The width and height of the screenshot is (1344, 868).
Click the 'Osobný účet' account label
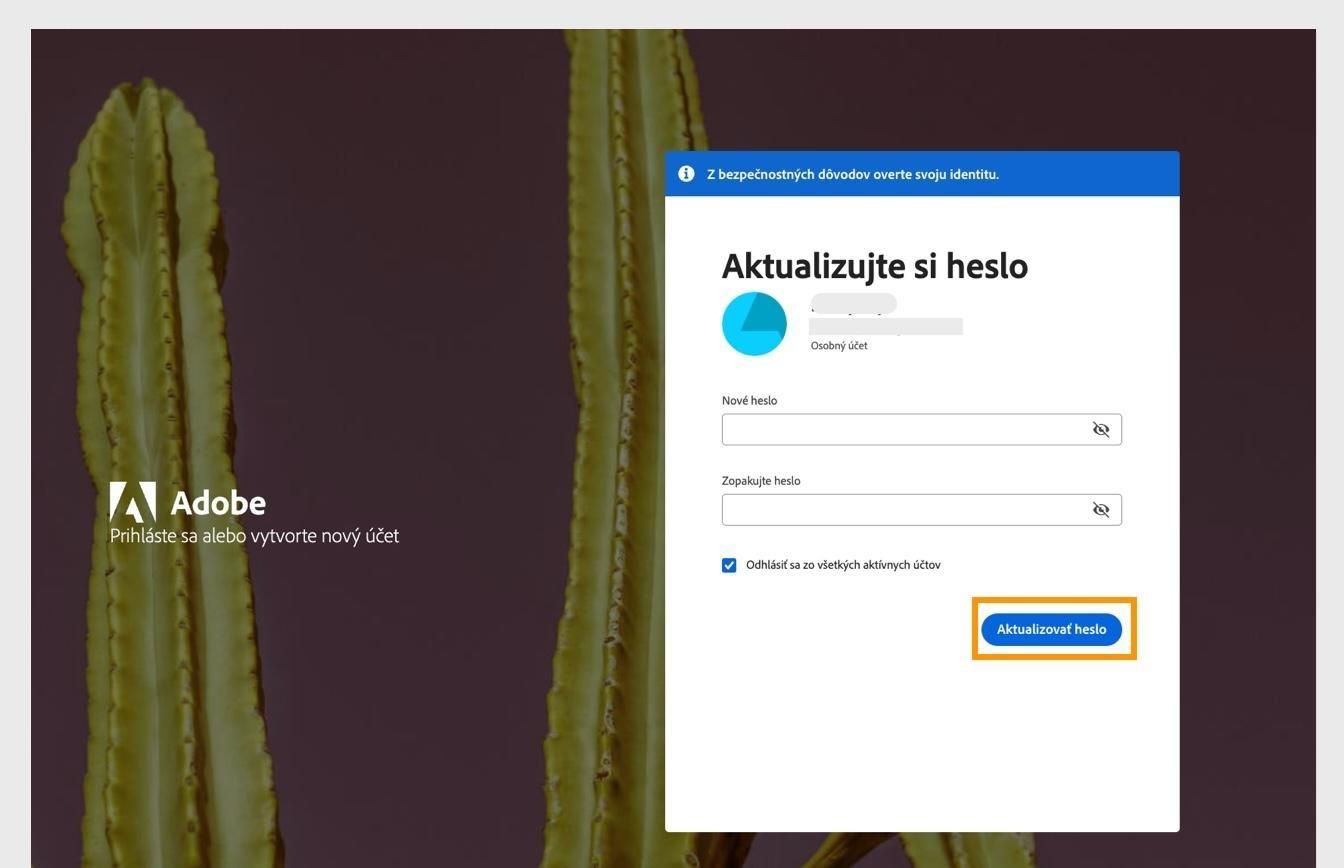point(838,345)
